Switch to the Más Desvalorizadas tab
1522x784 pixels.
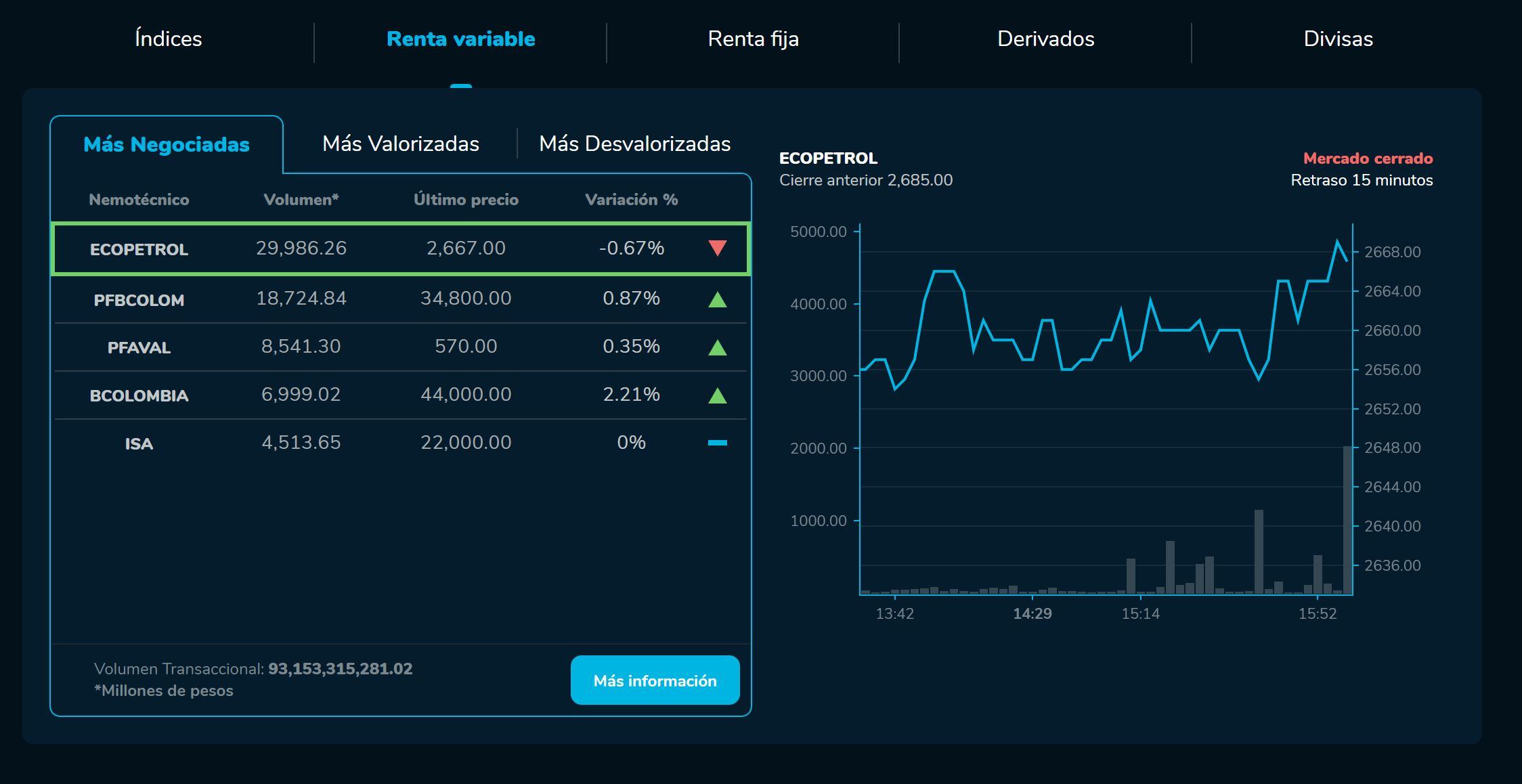tap(634, 144)
